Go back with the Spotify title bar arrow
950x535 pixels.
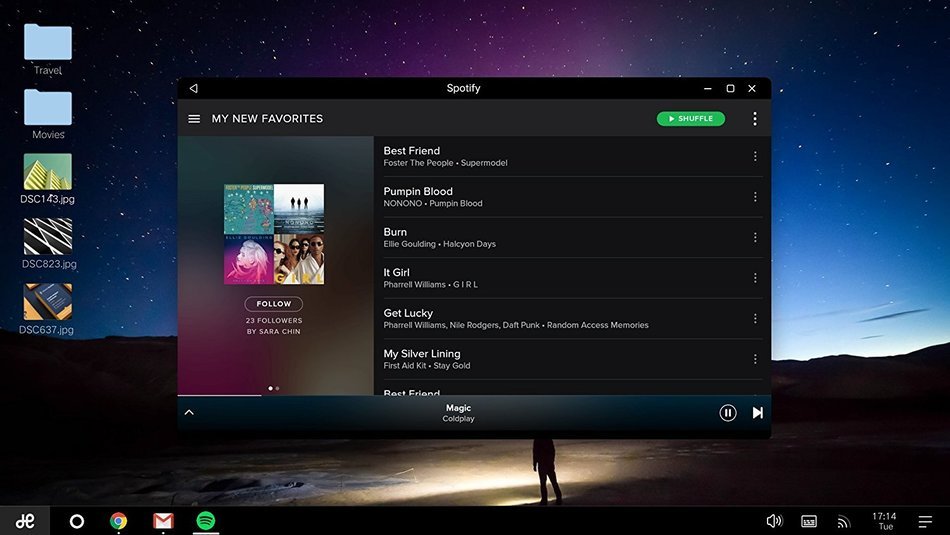coord(193,88)
